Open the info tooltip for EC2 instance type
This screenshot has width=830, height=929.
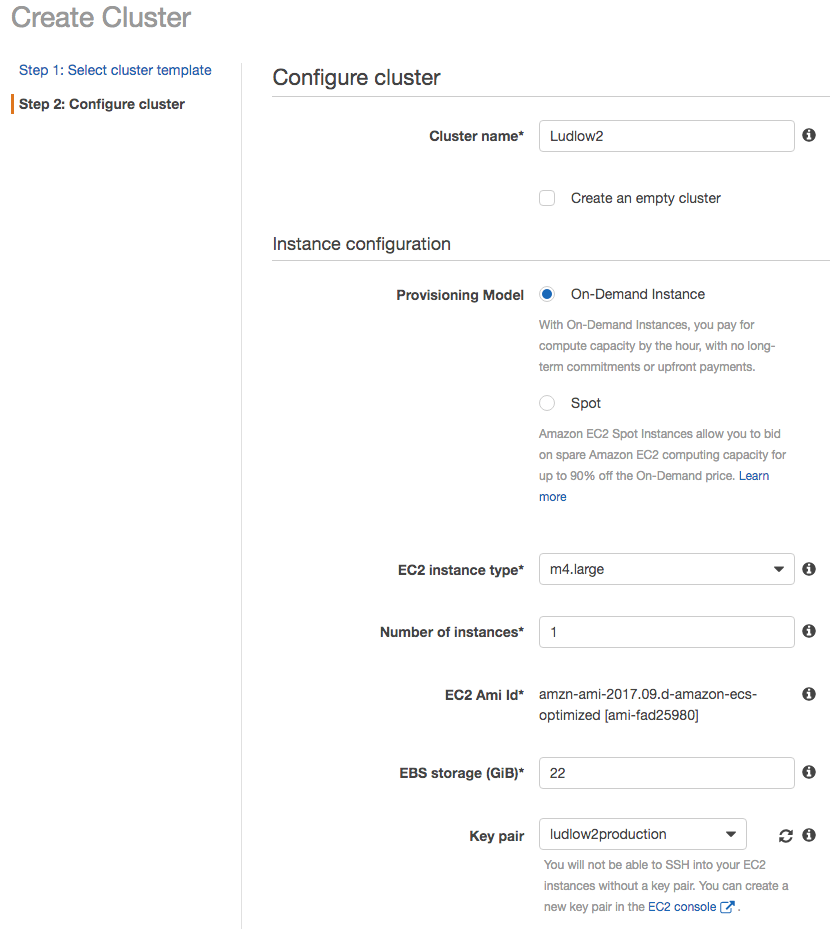click(x=808, y=568)
